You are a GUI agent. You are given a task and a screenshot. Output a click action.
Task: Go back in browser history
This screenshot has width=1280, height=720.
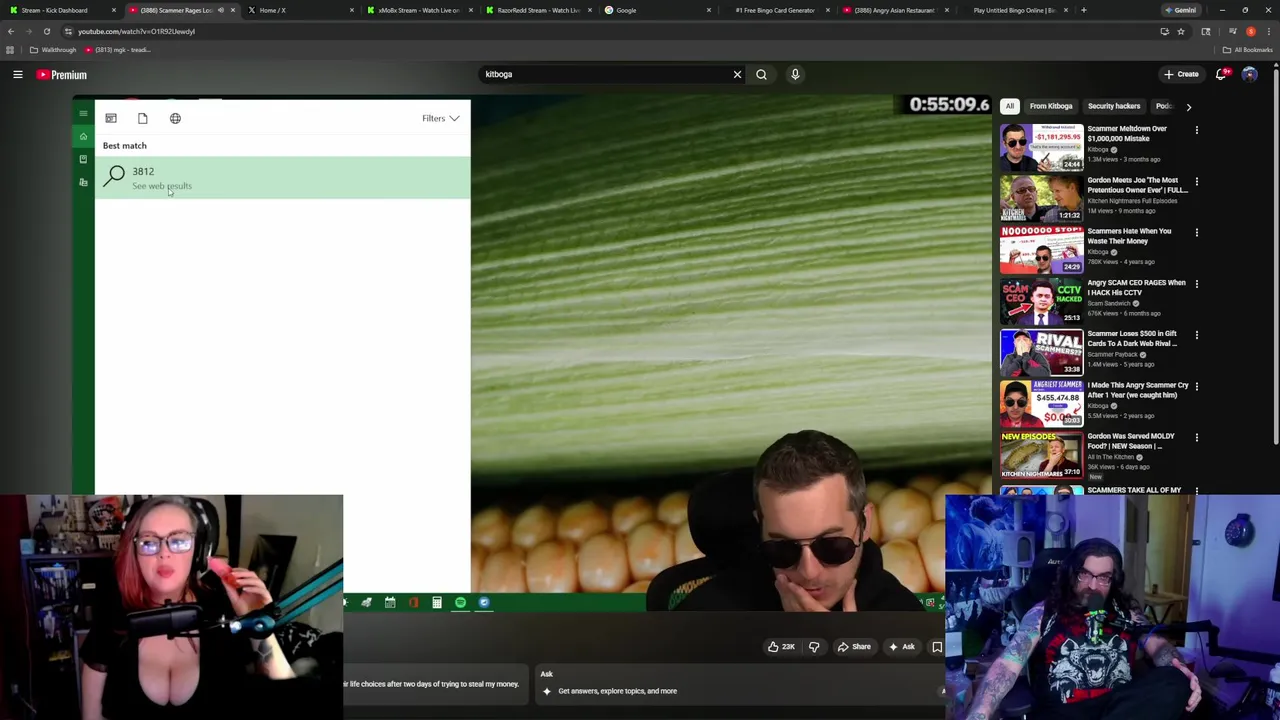[11, 31]
